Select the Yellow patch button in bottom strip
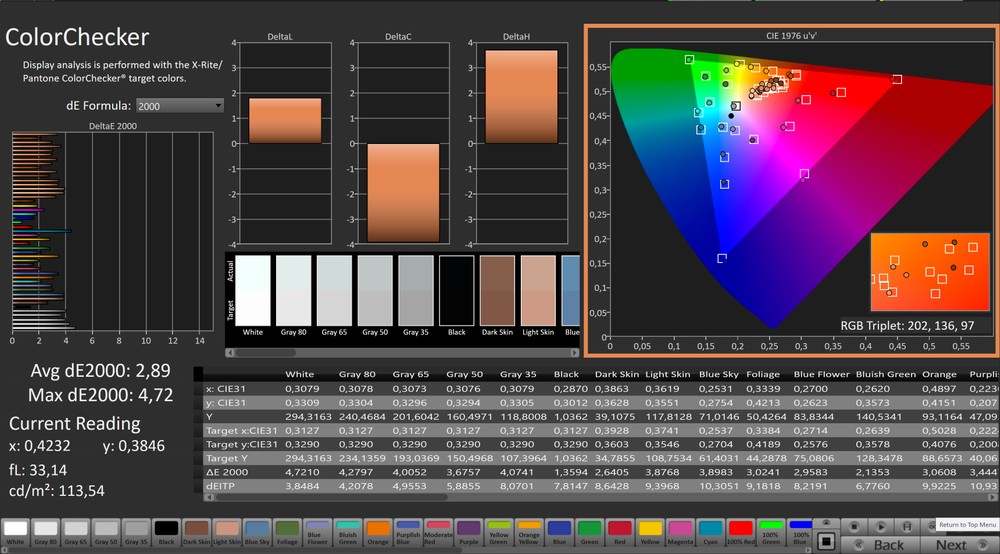The width and height of the screenshot is (1000, 554). tap(650, 532)
